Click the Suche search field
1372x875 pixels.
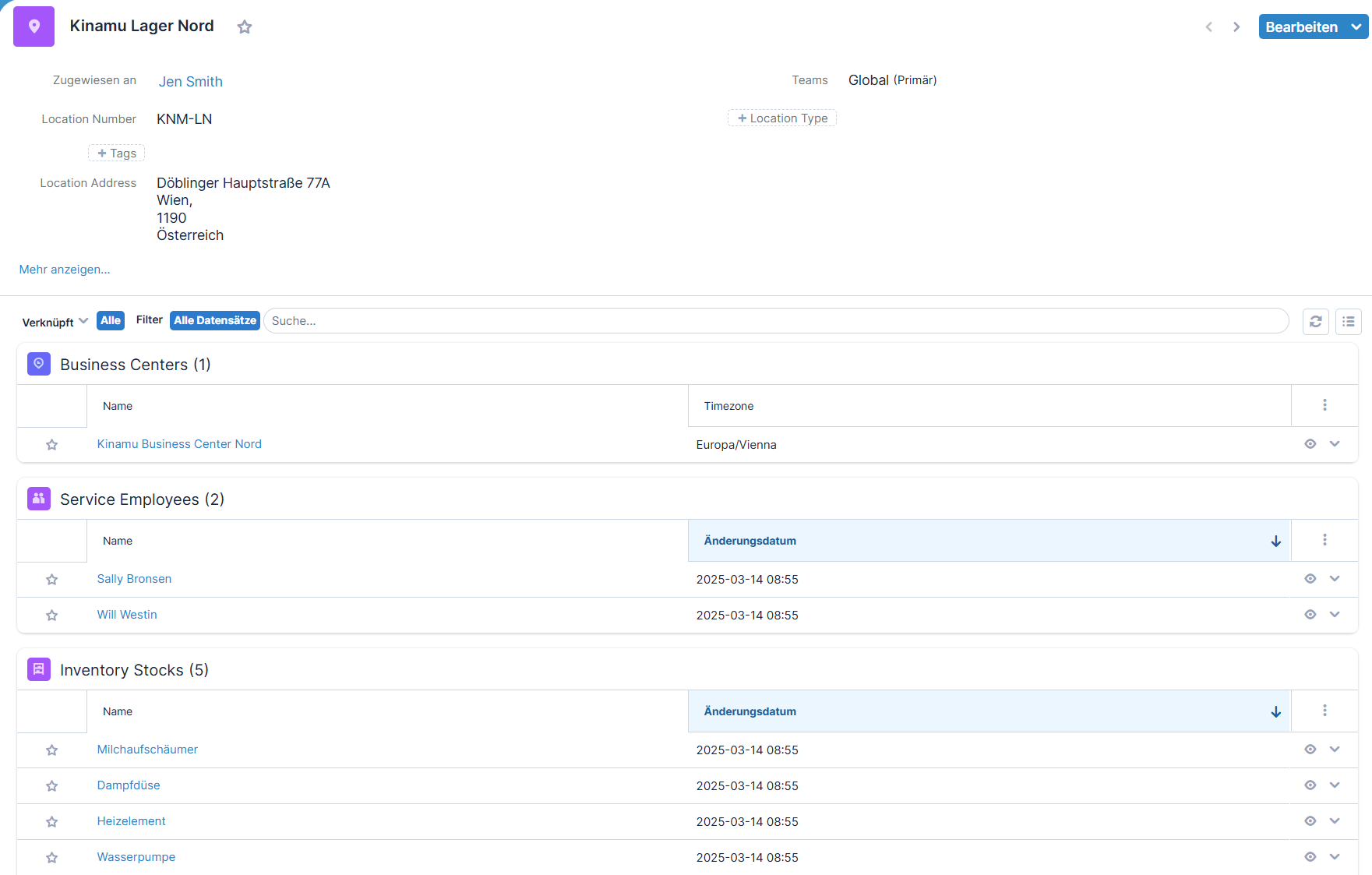(776, 321)
